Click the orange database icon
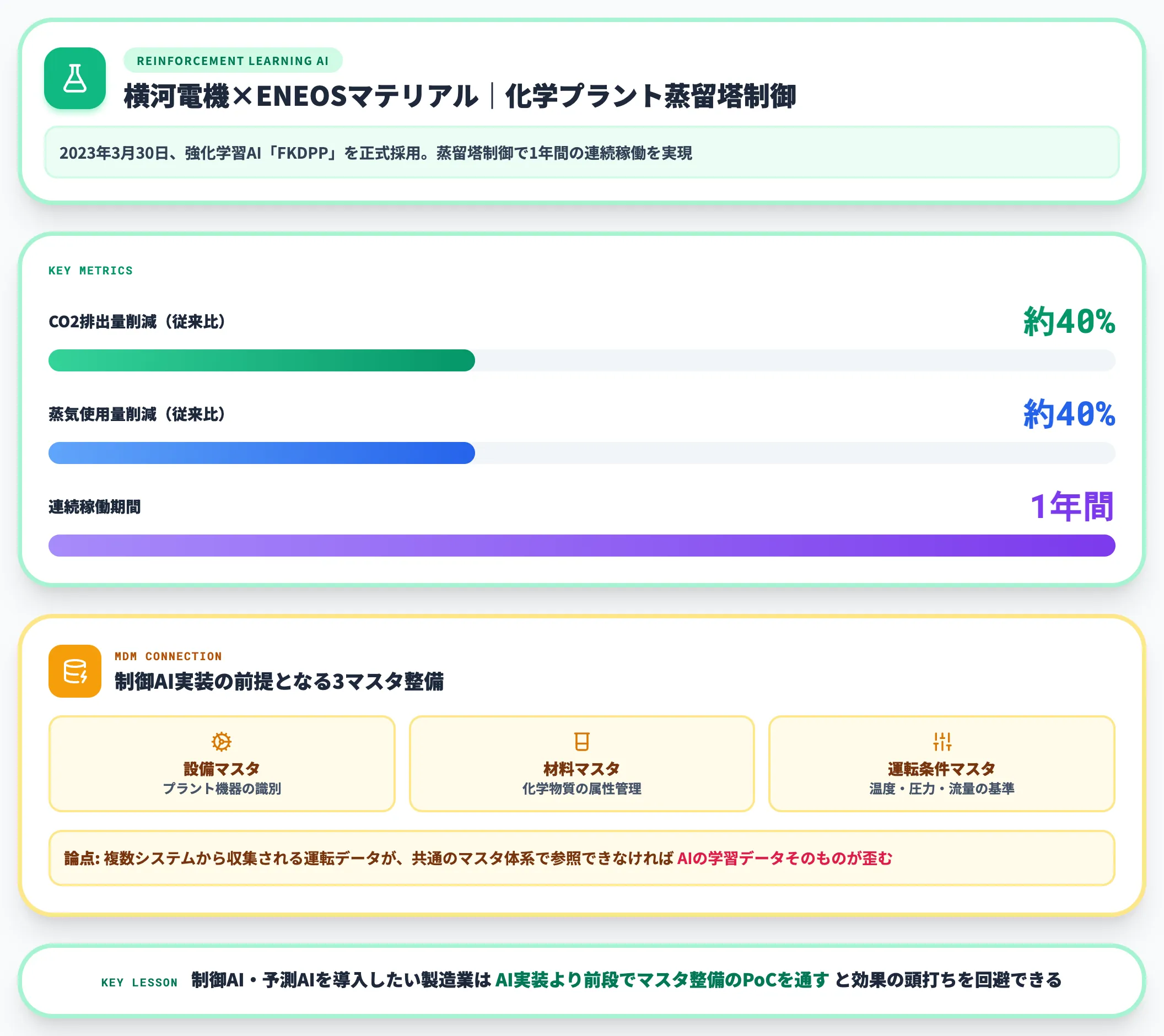Screen dimensions: 1164x1036 tap(74, 671)
